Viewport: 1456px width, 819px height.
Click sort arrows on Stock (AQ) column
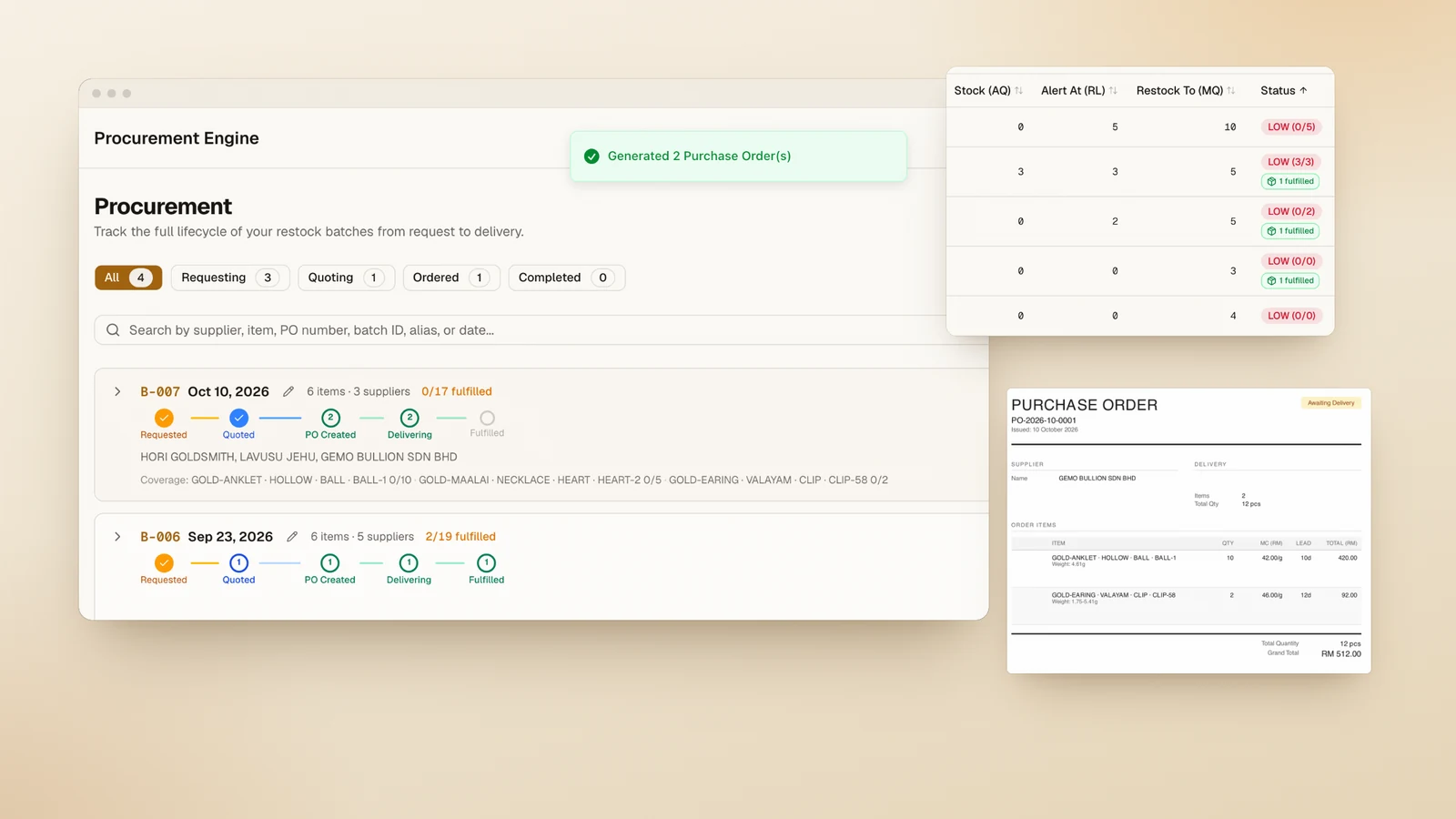point(1018,91)
